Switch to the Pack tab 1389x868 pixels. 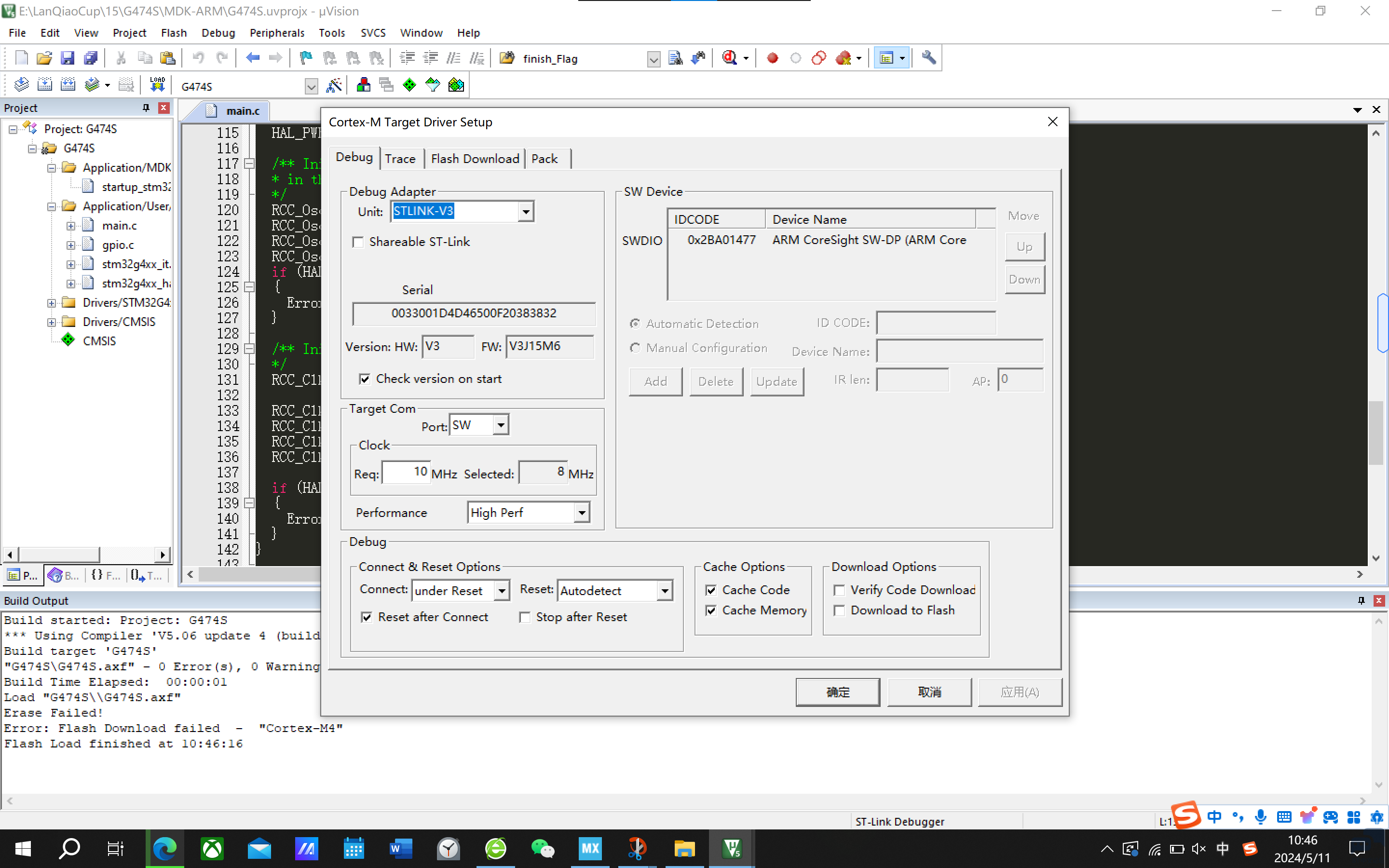[x=544, y=159]
